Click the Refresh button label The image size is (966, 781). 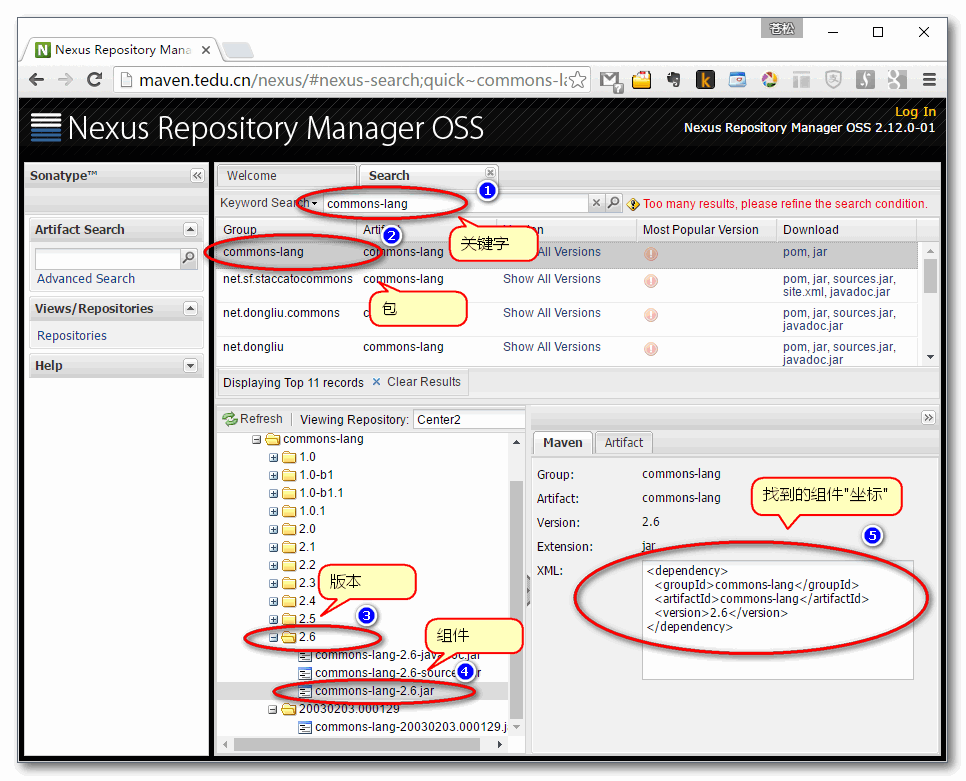[x=261, y=419]
